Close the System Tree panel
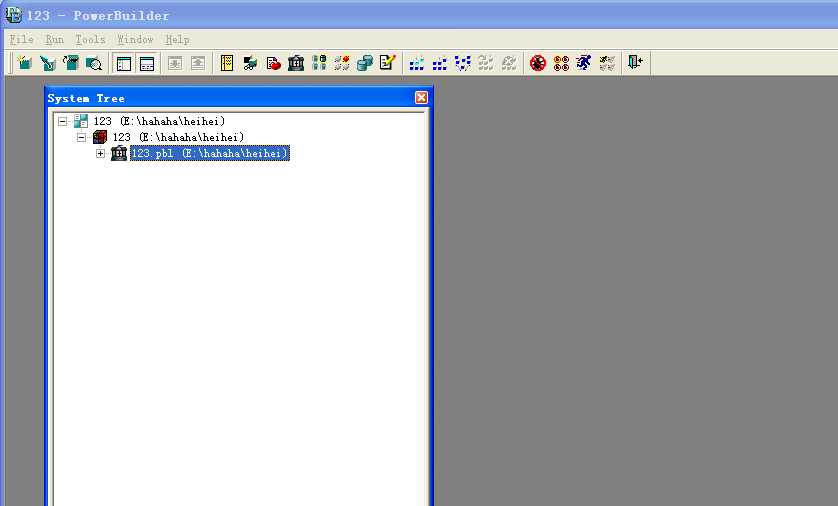This screenshot has height=506, width=838. click(421, 97)
